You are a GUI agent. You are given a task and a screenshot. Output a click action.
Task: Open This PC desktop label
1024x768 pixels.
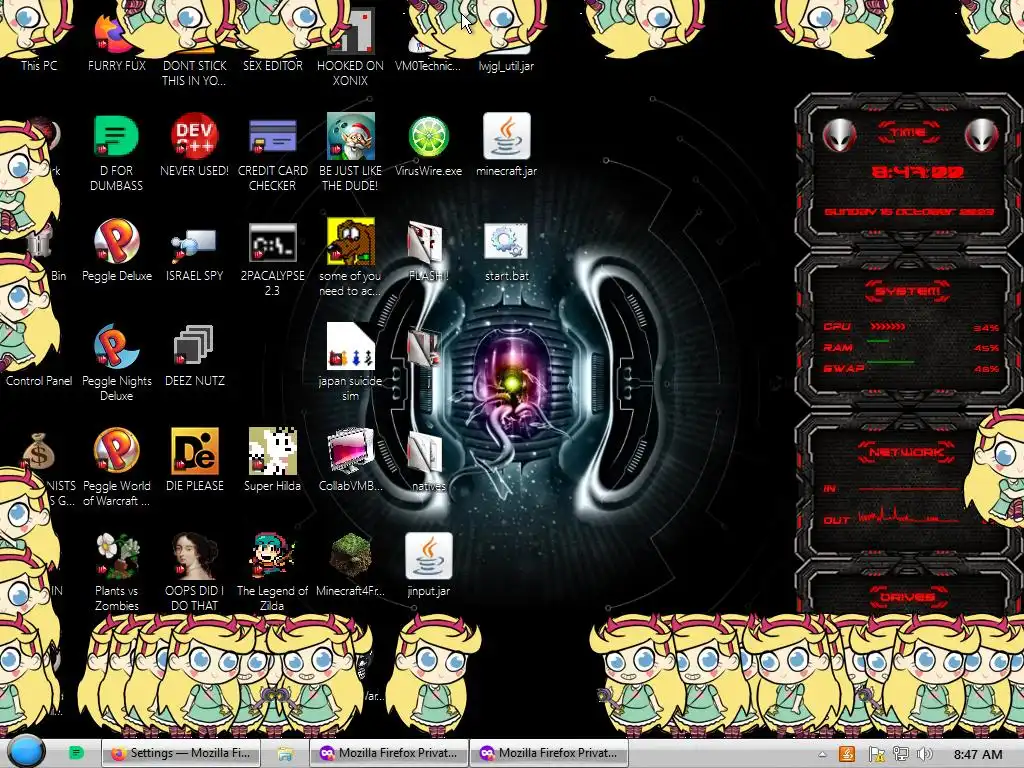39,66
